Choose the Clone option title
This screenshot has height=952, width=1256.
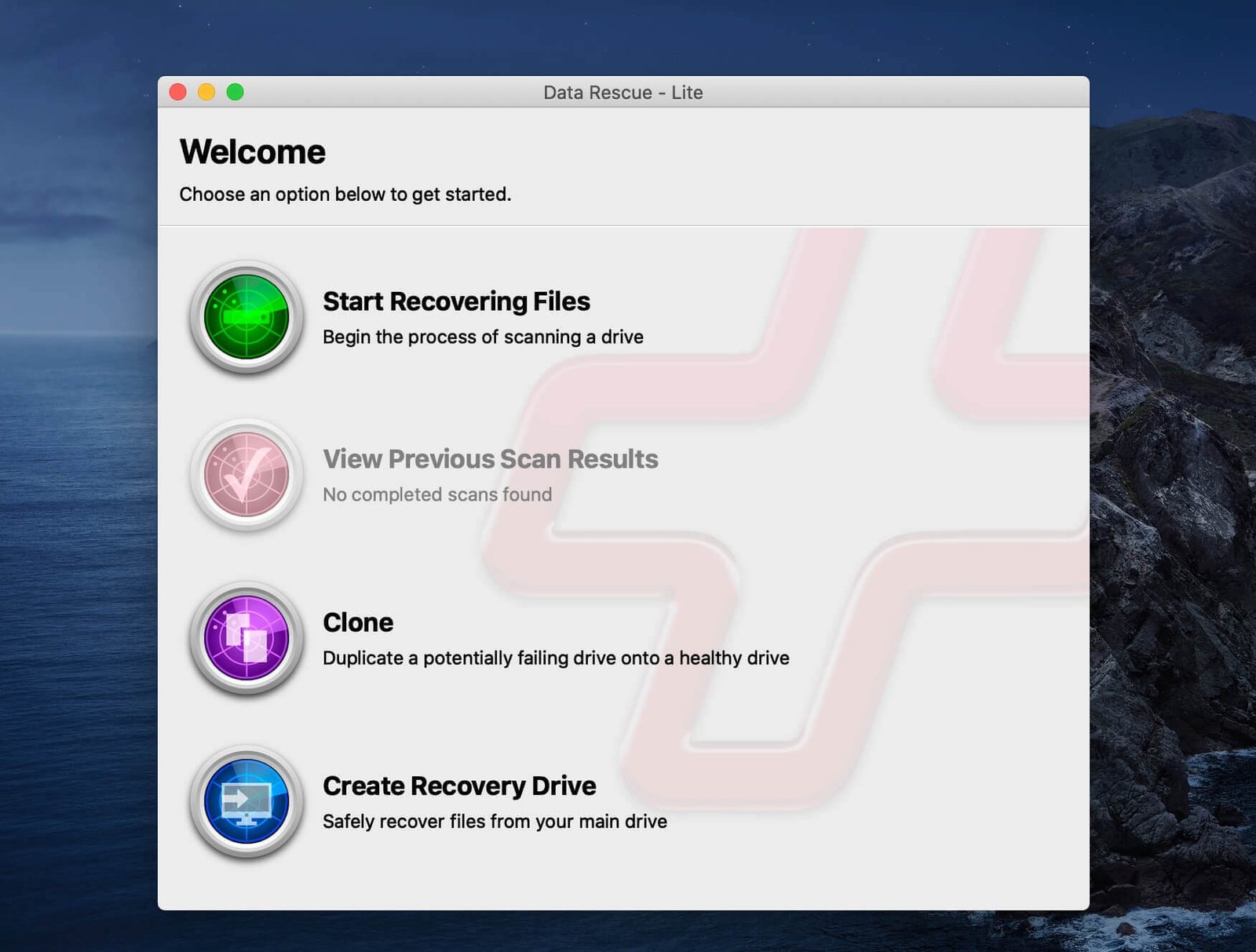[x=358, y=622]
